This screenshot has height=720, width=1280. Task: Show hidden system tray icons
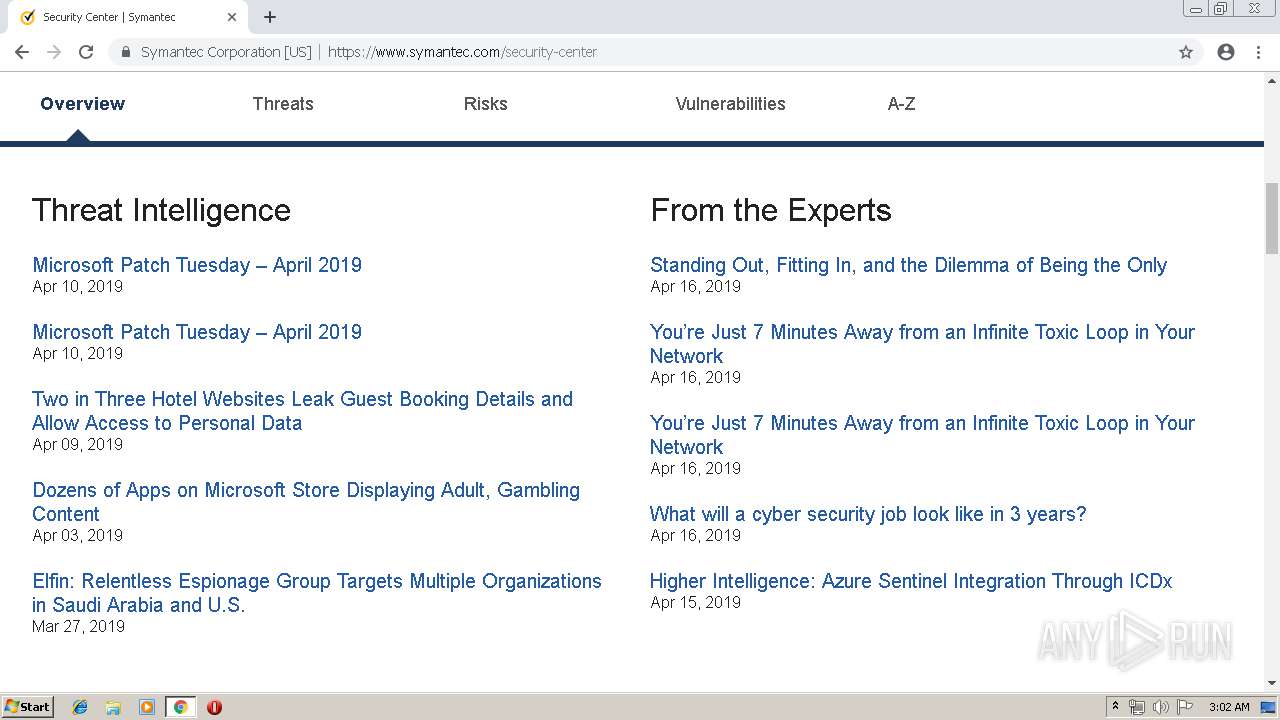coord(1115,706)
